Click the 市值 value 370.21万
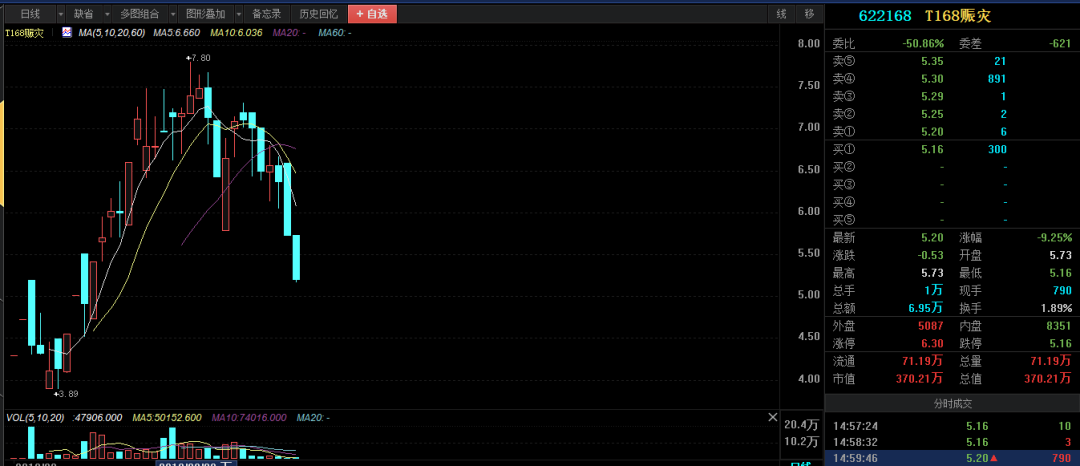Screen dimensions: 1080x466 [x=920, y=379]
